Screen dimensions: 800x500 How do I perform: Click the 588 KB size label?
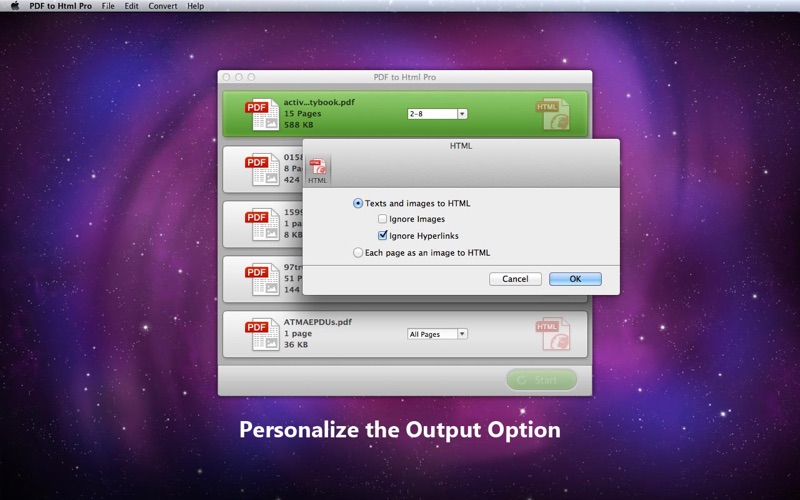[298, 124]
